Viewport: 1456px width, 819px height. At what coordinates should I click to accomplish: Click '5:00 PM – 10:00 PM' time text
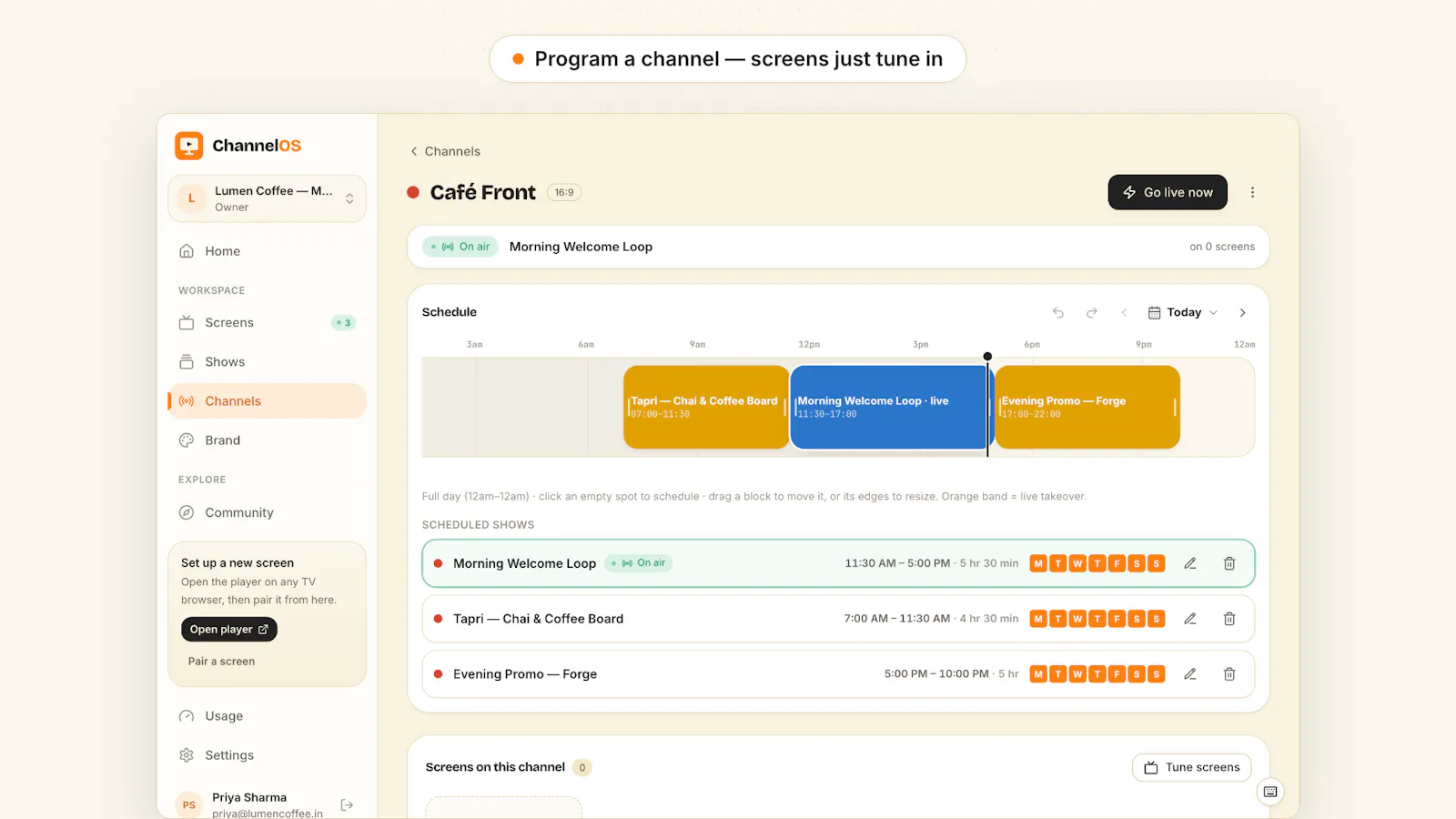[x=936, y=674]
